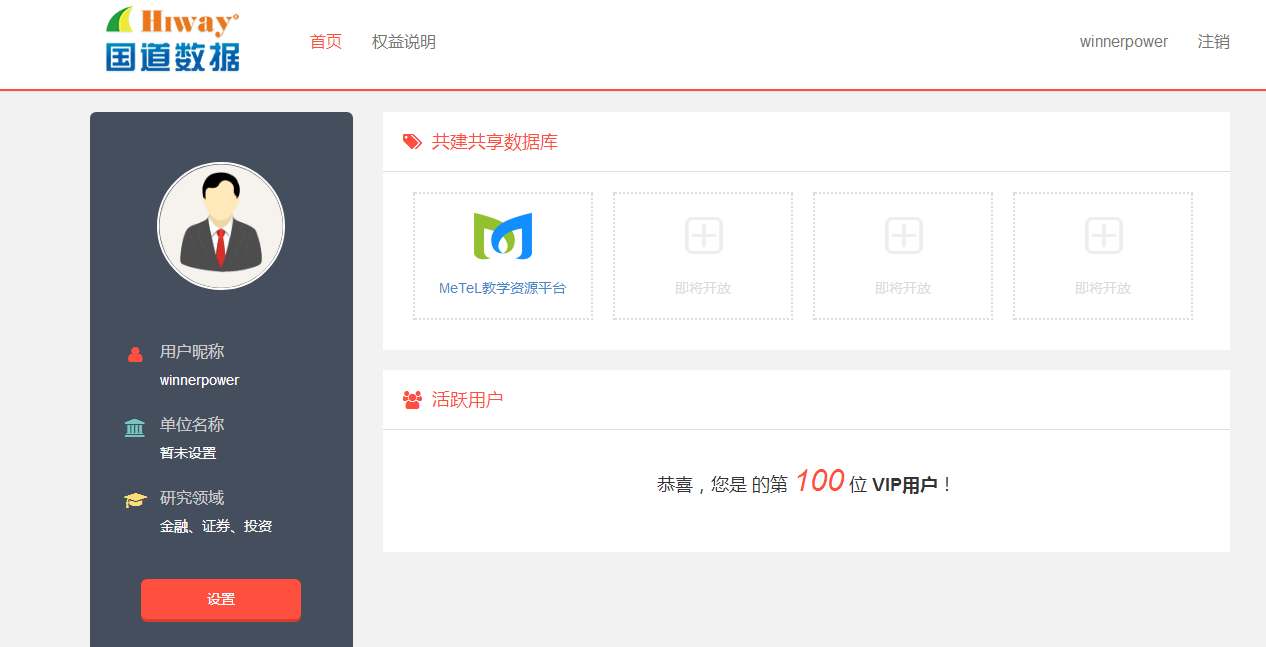The image size is (1266, 647).
Task: Click the red user icon beside 用户昵称
Action: point(135,354)
